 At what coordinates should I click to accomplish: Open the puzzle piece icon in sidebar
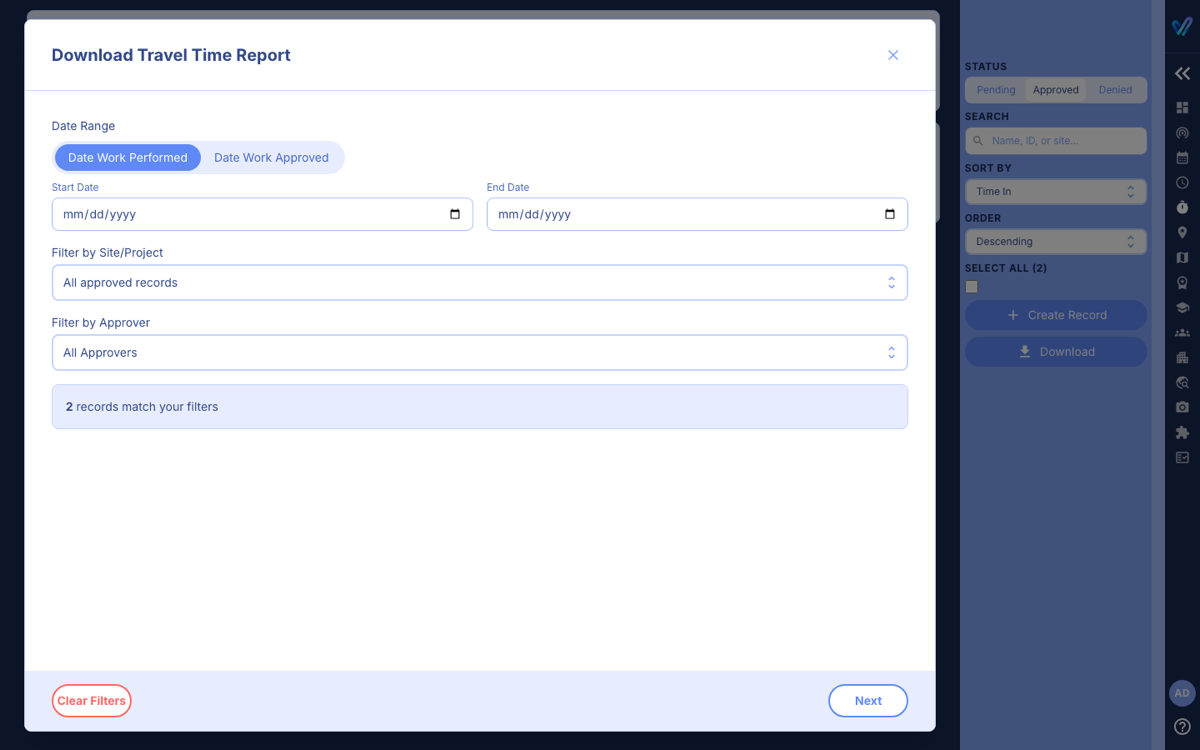1182,433
